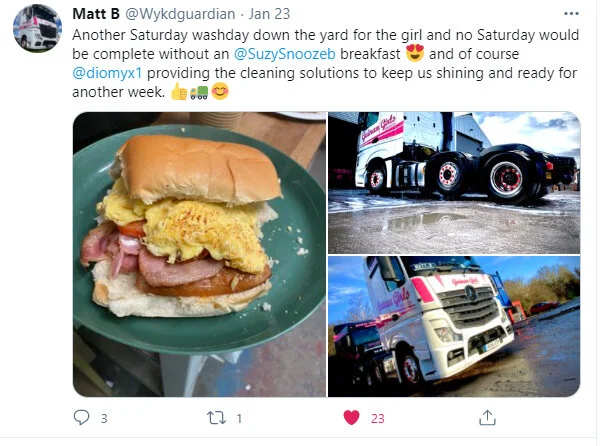The width and height of the screenshot is (603, 446).
Task: Click the tweet body text
Action: coord(325,63)
